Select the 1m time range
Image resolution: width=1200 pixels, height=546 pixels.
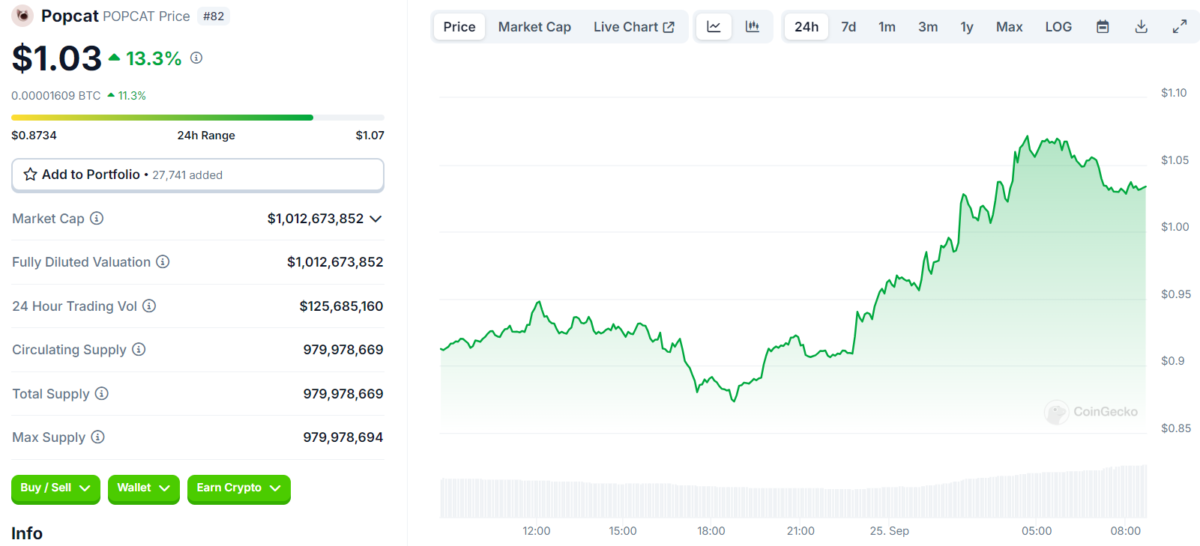pos(887,27)
